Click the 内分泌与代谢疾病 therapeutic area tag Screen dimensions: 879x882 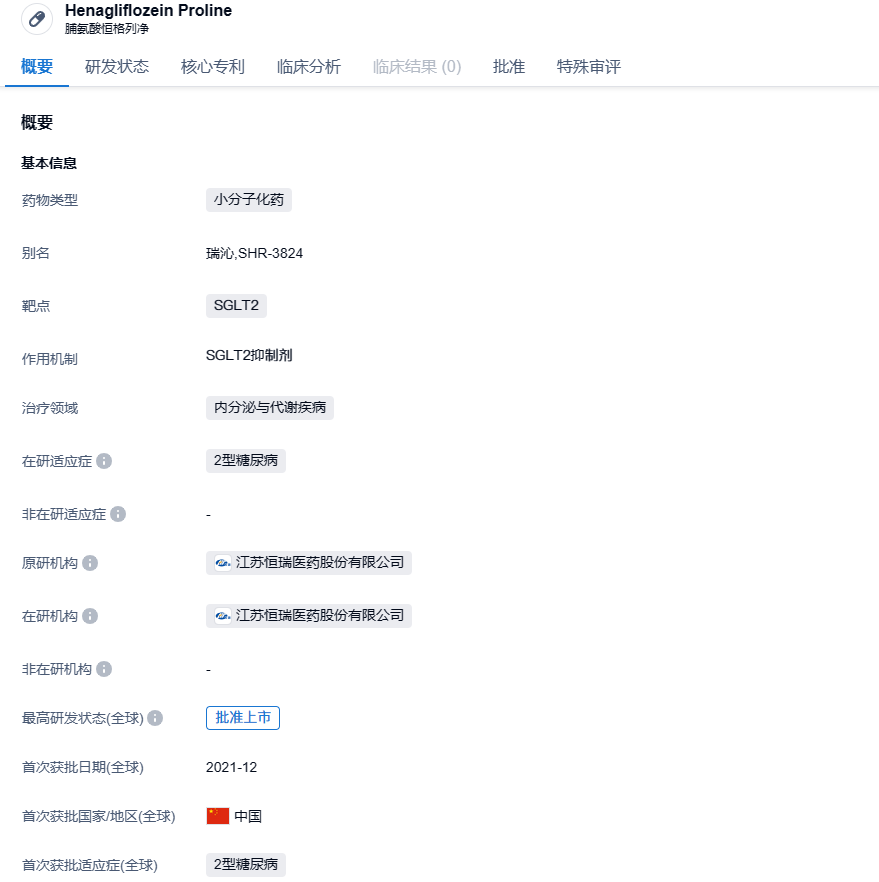(270, 408)
